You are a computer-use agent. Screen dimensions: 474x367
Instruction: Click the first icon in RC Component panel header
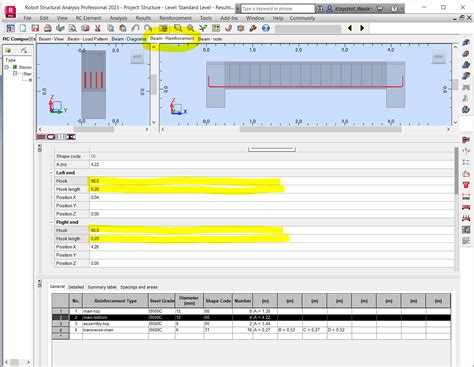(x=8, y=50)
